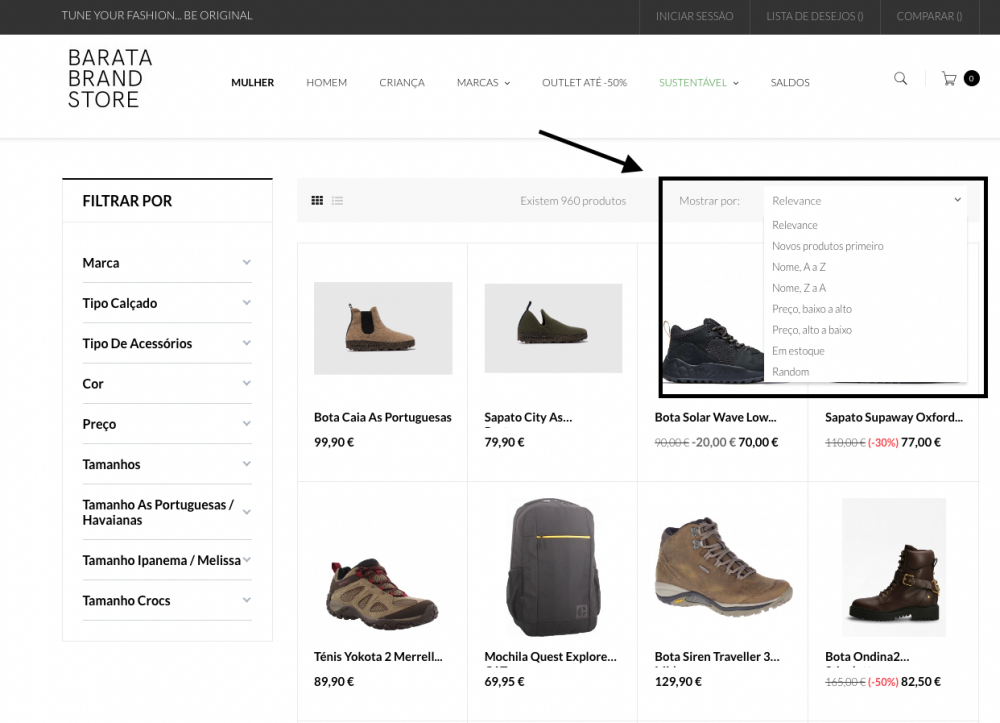Viewport: 1000px width, 723px height.
Task: Select 'Novos produtos primeiro' sorting option
Action: coord(827,246)
